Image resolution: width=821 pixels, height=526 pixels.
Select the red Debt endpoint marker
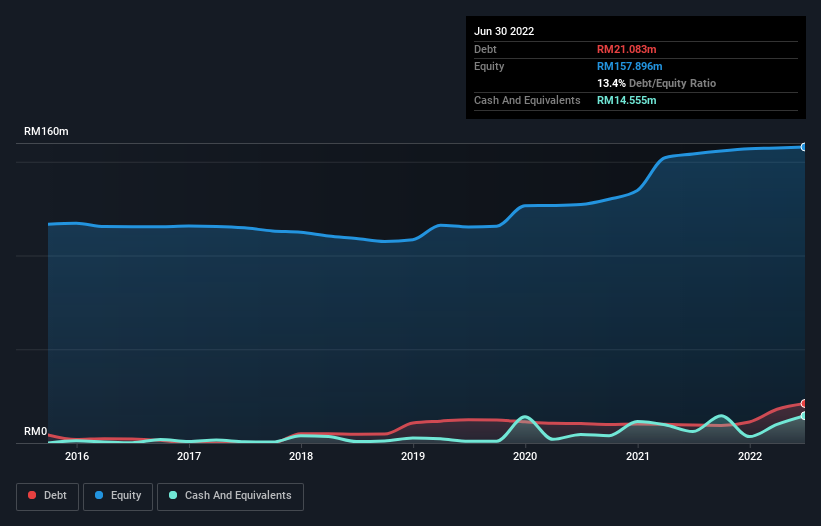[x=804, y=404]
